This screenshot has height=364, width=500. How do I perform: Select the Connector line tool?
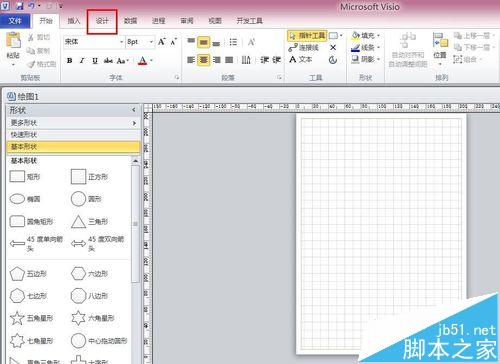coord(303,48)
